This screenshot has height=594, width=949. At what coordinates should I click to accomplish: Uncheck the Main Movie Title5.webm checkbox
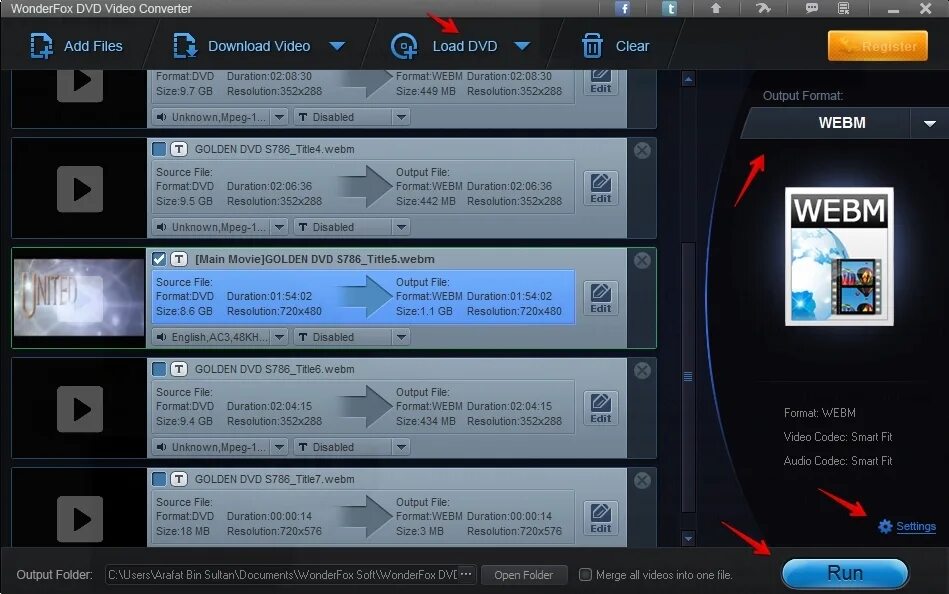[x=159, y=259]
